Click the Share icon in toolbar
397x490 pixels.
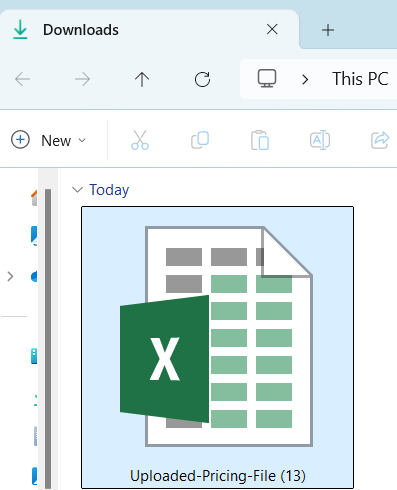pyautogui.click(x=380, y=140)
